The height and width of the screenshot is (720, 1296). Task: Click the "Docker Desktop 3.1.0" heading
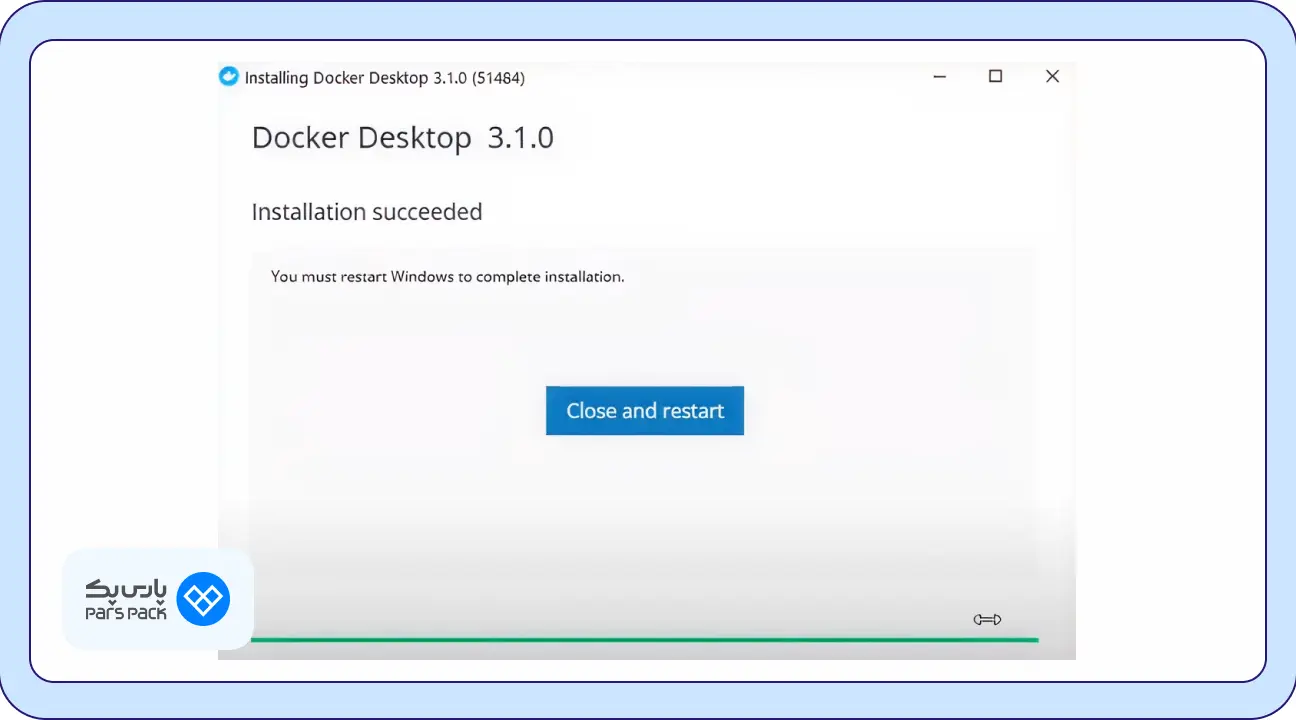coord(403,138)
